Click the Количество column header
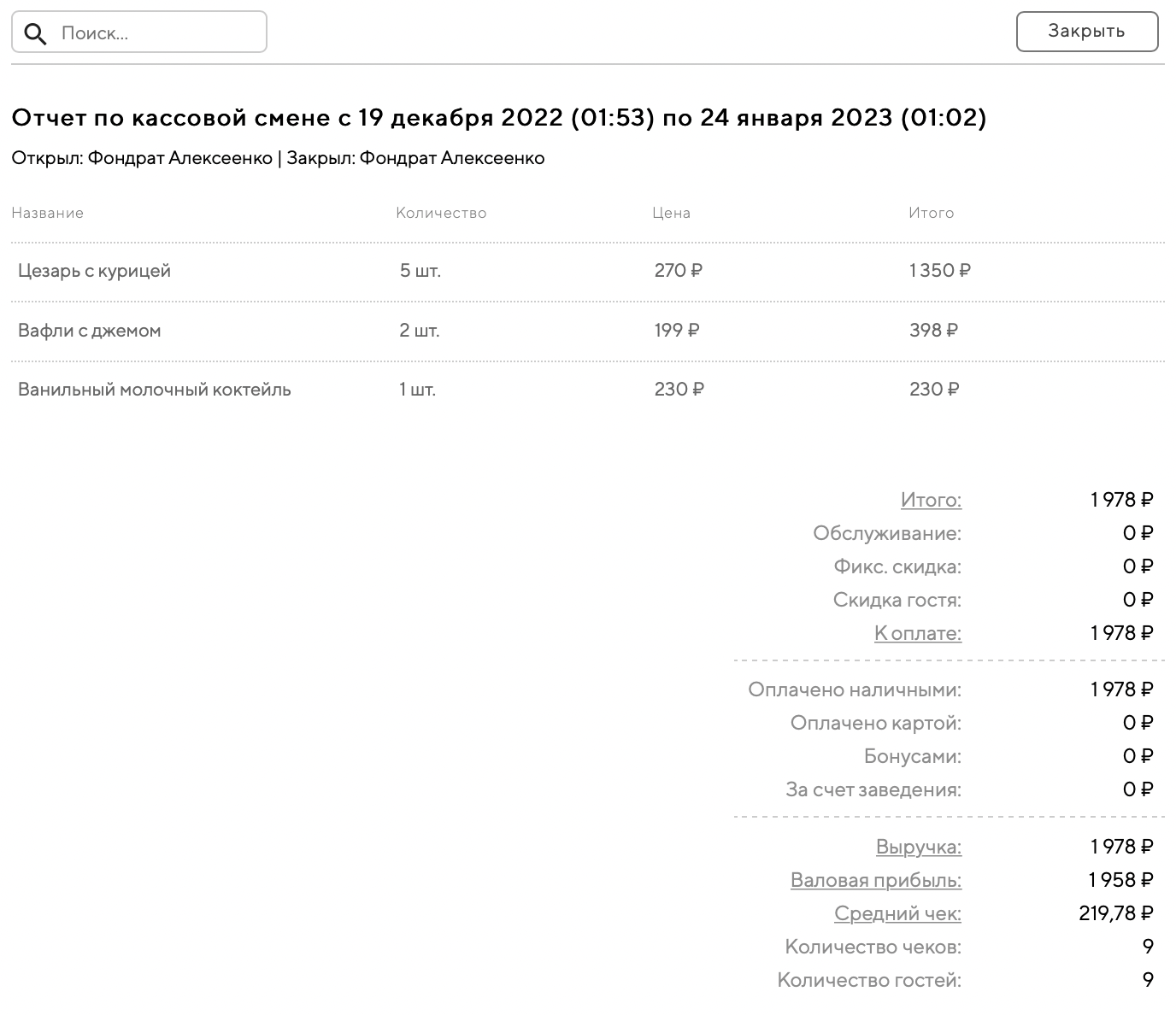1176x1015 pixels. pyautogui.click(x=441, y=213)
